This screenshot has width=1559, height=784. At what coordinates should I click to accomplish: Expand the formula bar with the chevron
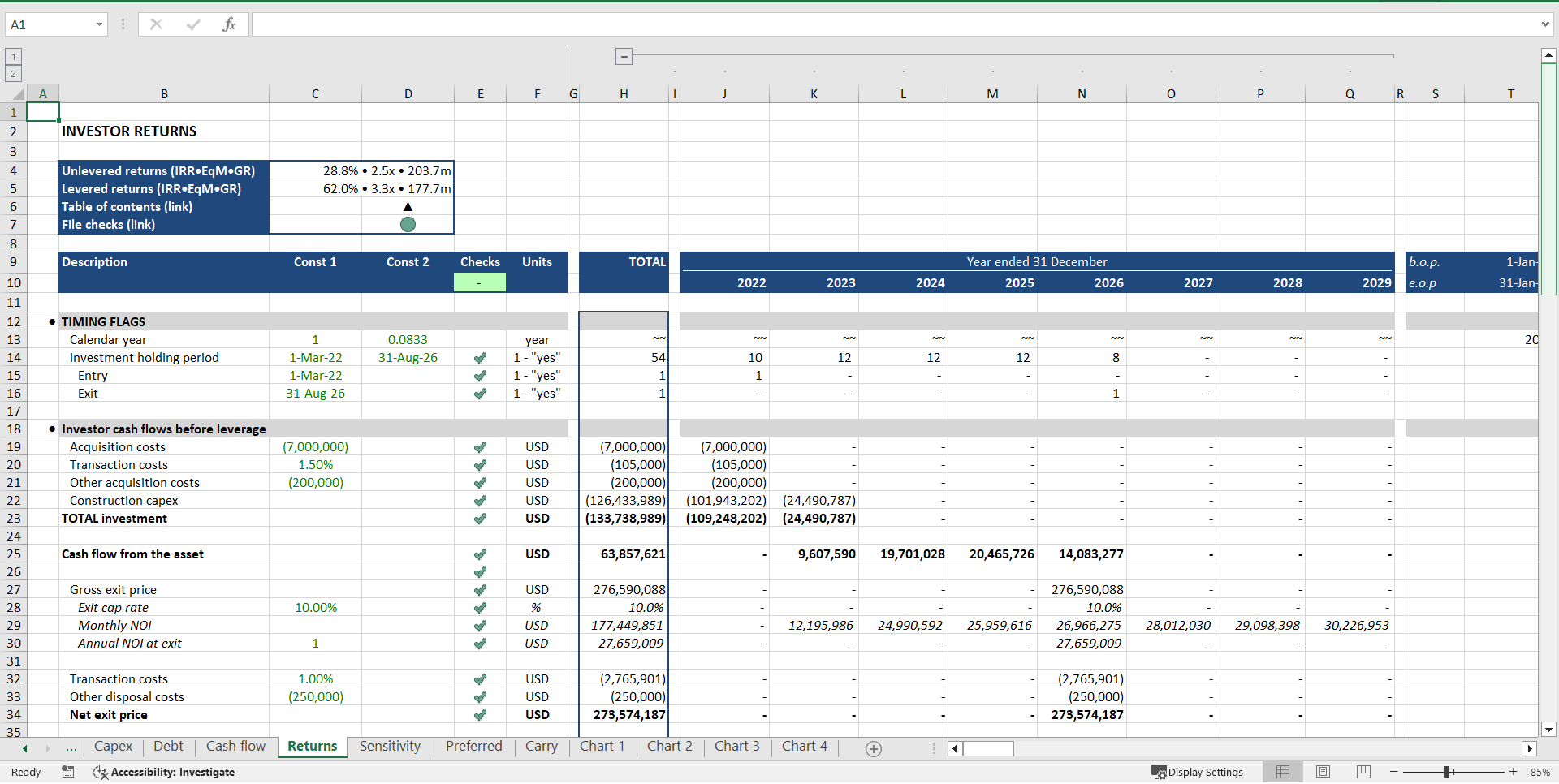(1545, 24)
